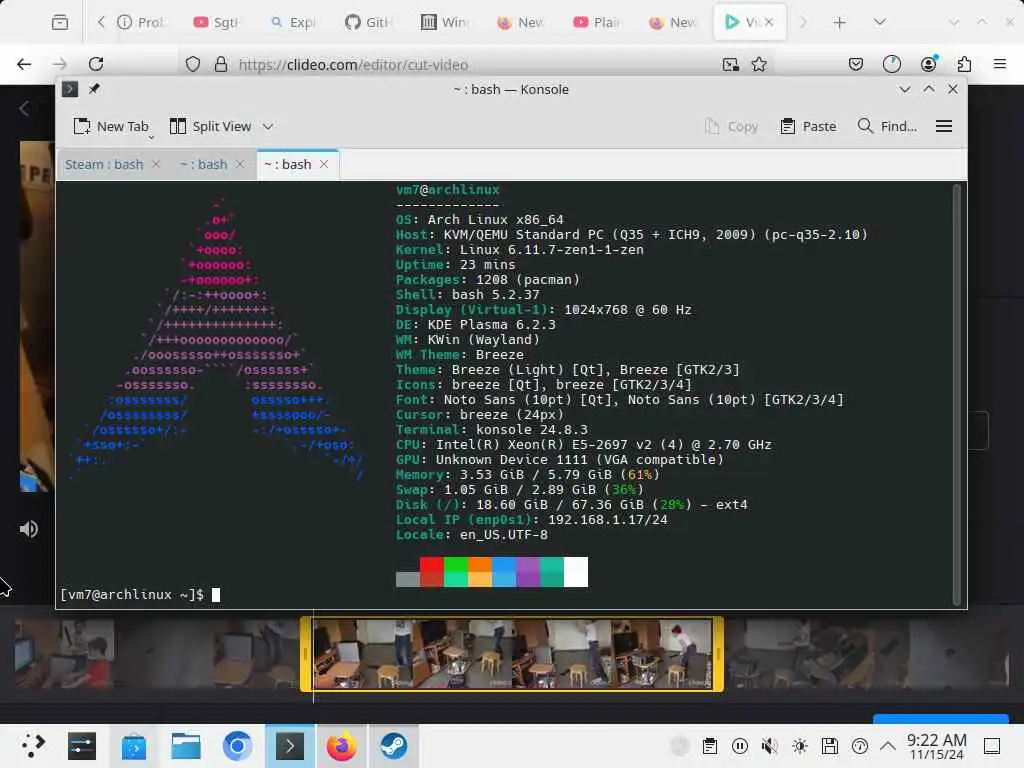Screen dimensions: 1024x768
Task: Go back in Firefox
Action: (24, 64)
